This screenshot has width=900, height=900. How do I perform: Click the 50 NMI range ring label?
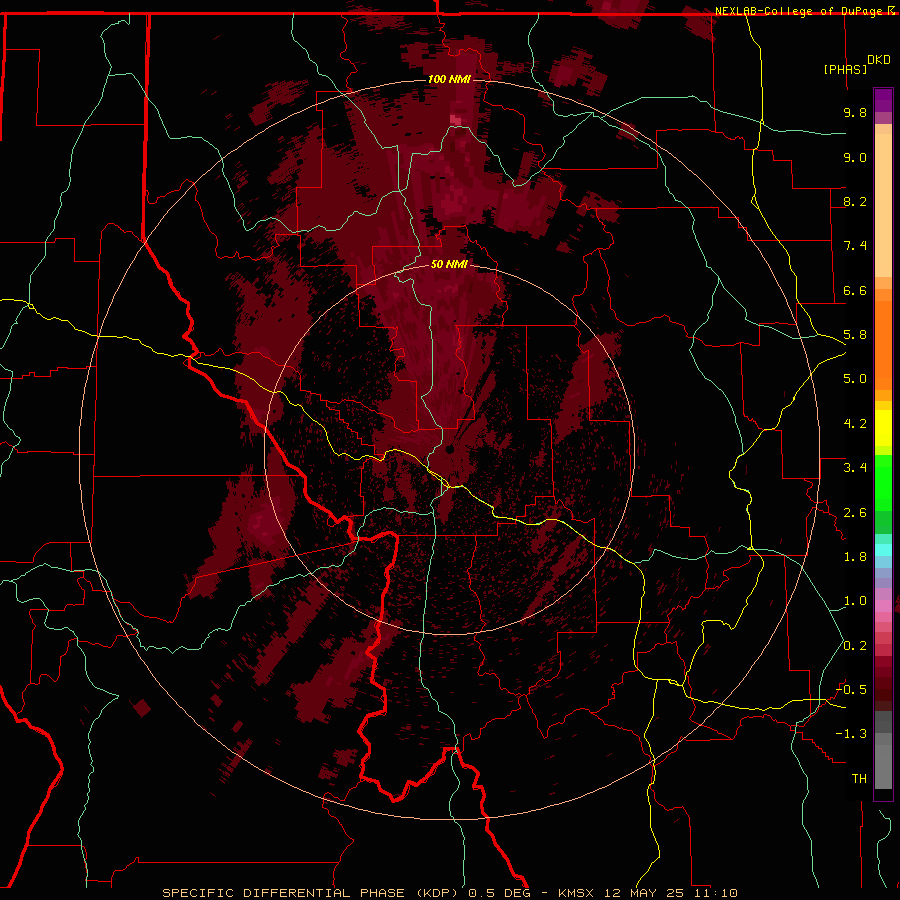[x=449, y=264]
